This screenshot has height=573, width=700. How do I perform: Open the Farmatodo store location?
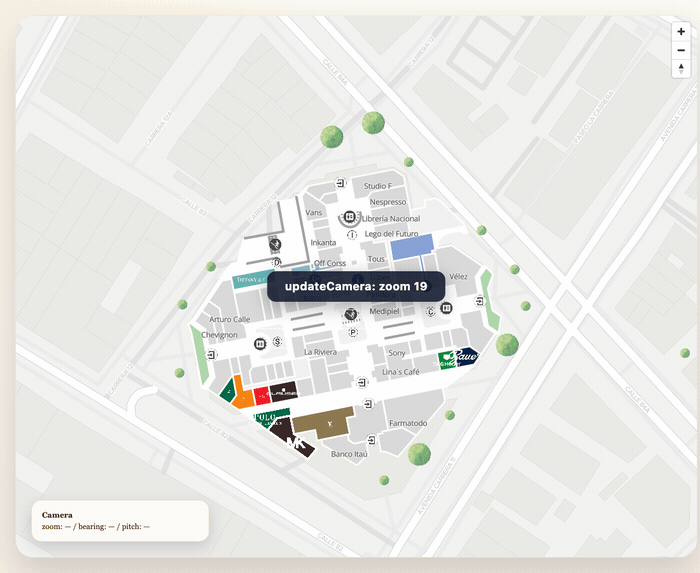coord(408,423)
